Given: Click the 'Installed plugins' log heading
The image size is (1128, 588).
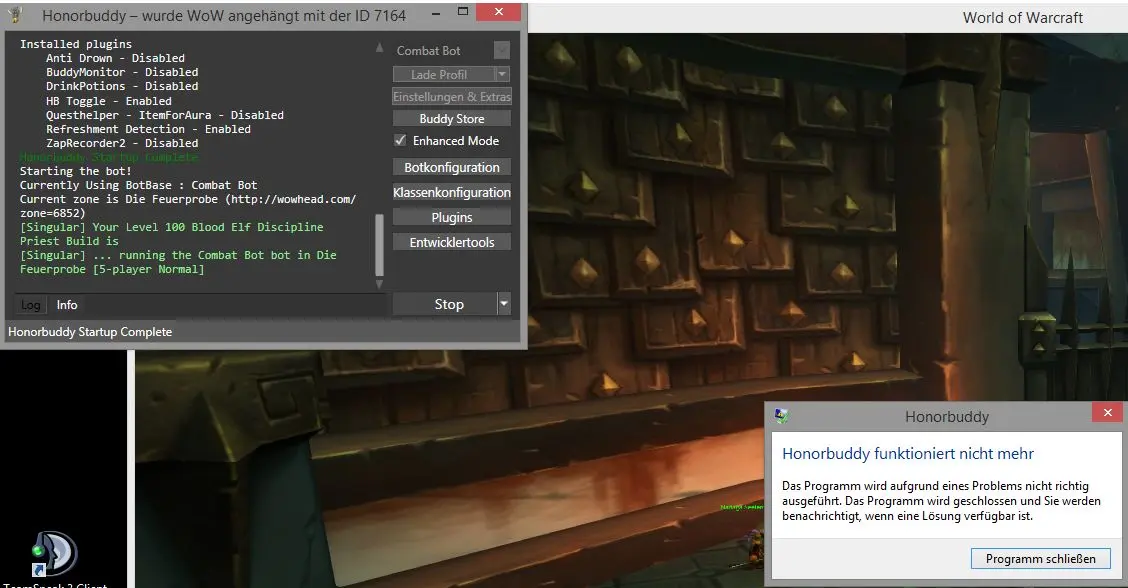Looking at the screenshot, I should (76, 44).
